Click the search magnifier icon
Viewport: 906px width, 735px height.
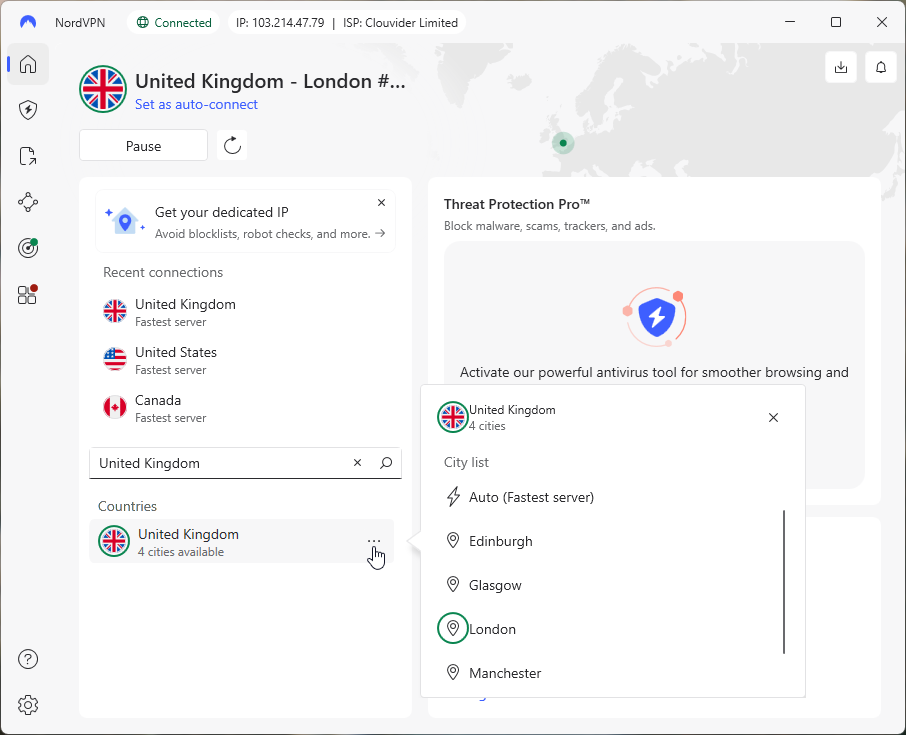[386, 463]
